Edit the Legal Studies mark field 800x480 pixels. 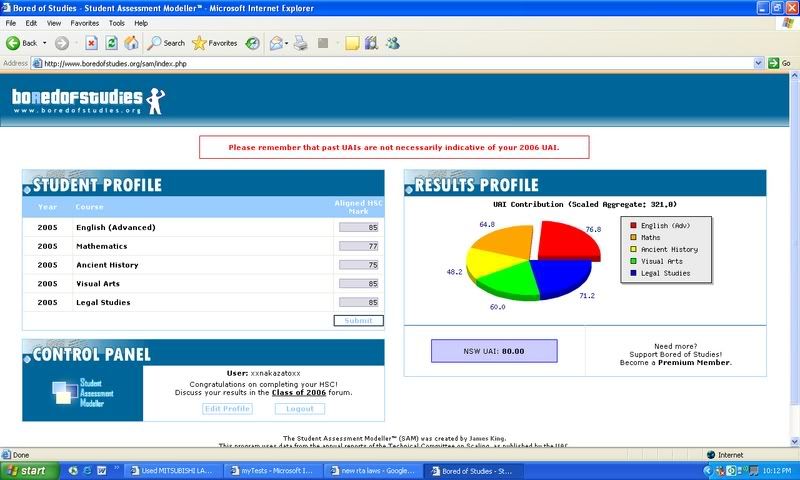359,302
